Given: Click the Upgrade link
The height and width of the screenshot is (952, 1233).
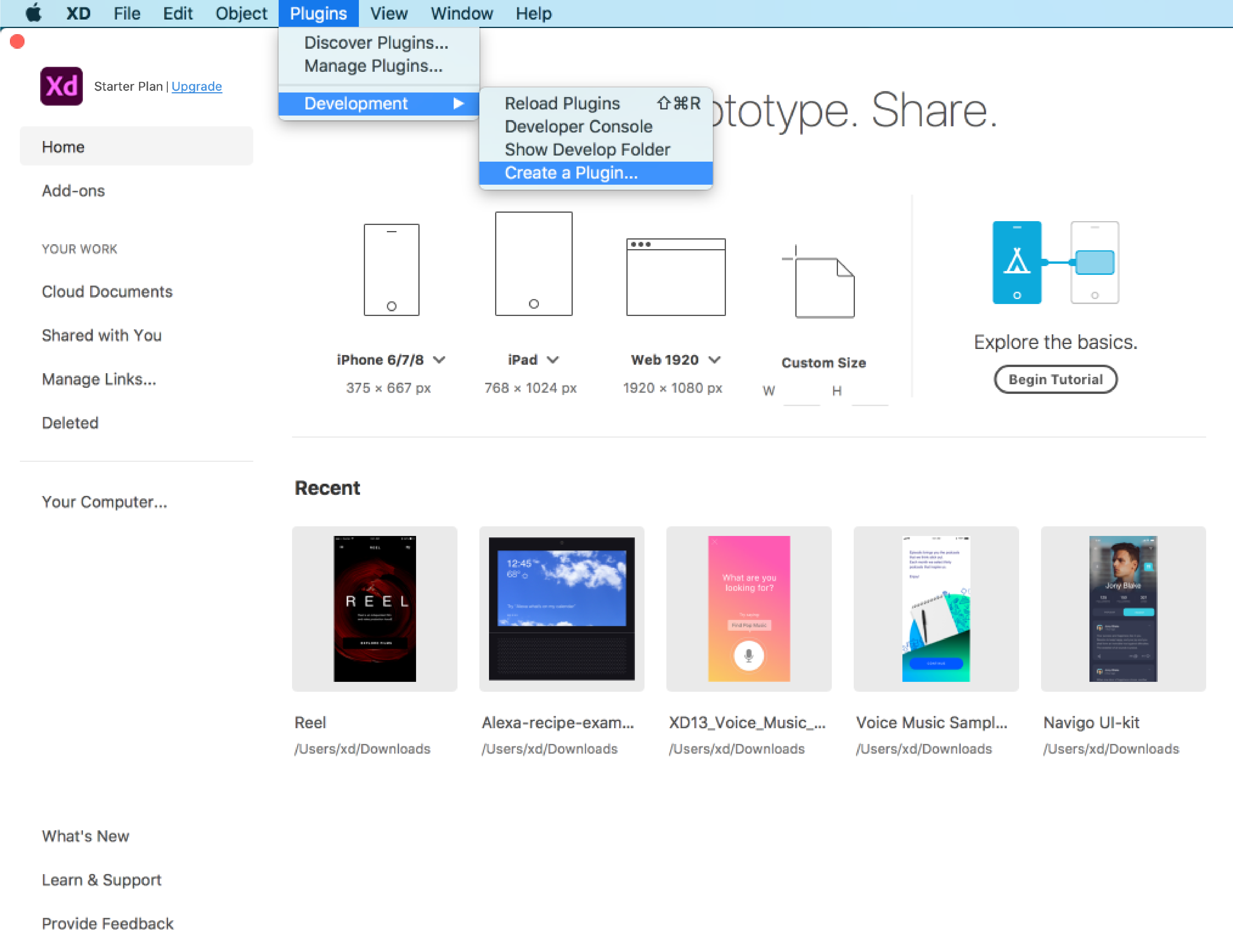Looking at the screenshot, I should pos(196,86).
